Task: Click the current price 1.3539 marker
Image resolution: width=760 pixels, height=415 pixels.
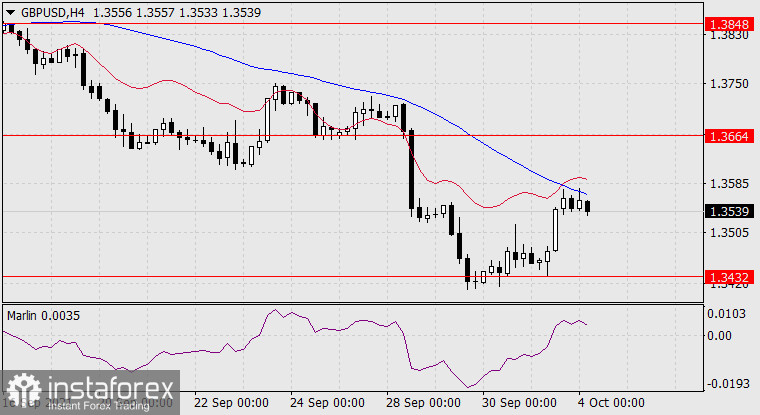Action: pos(728,211)
